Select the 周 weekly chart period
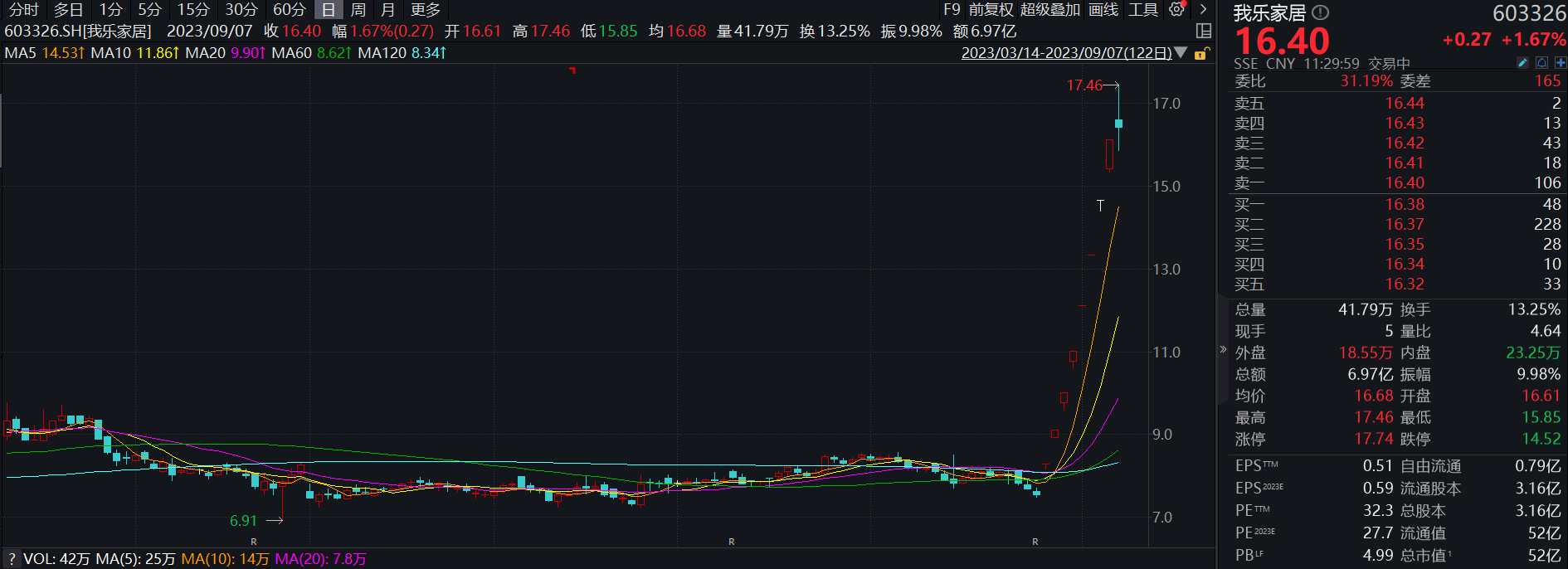This screenshot has width=1568, height=569. pyautogui.click(x=358, y=9)
